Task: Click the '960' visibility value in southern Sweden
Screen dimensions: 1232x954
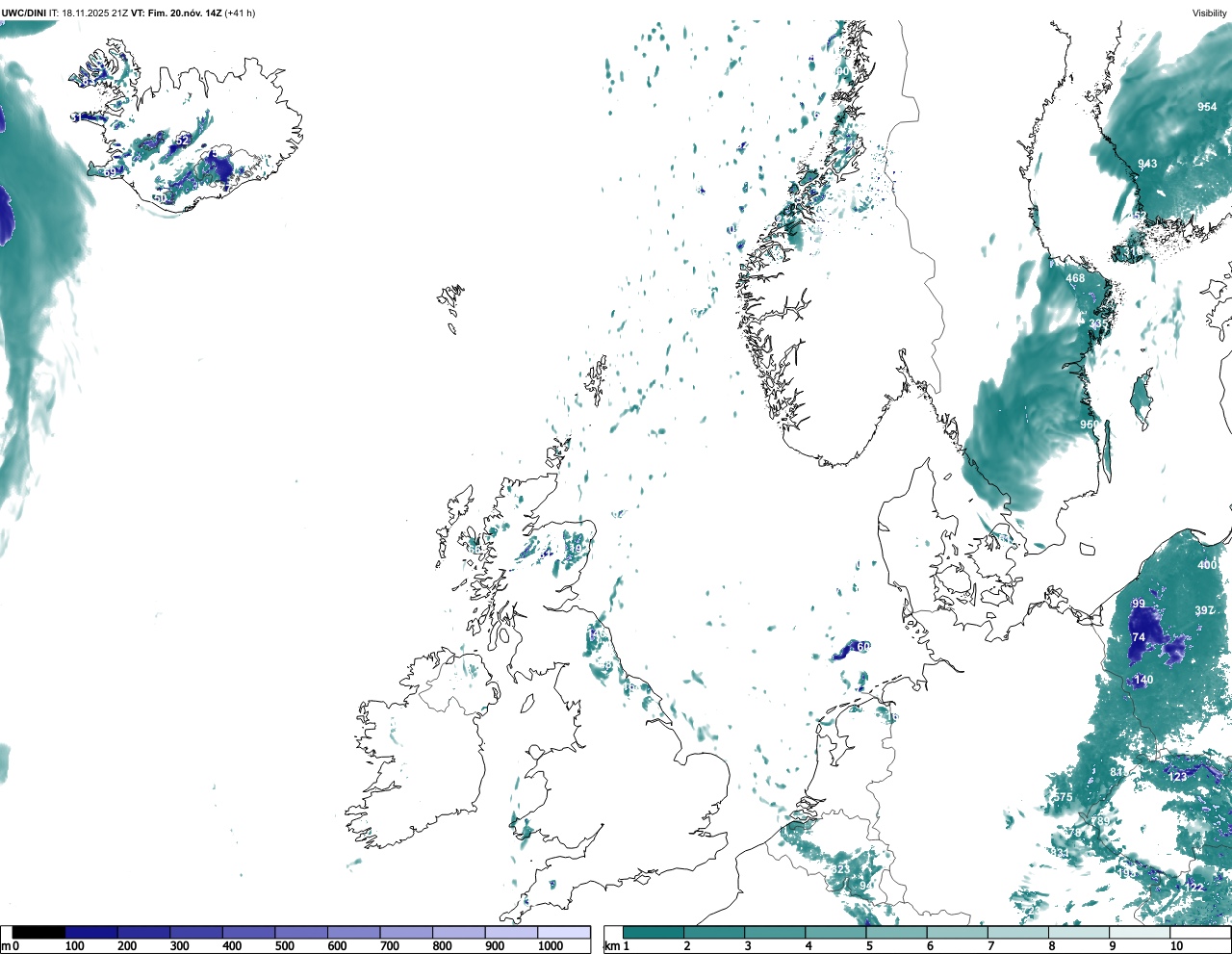Action: (x=1089, y=425)
